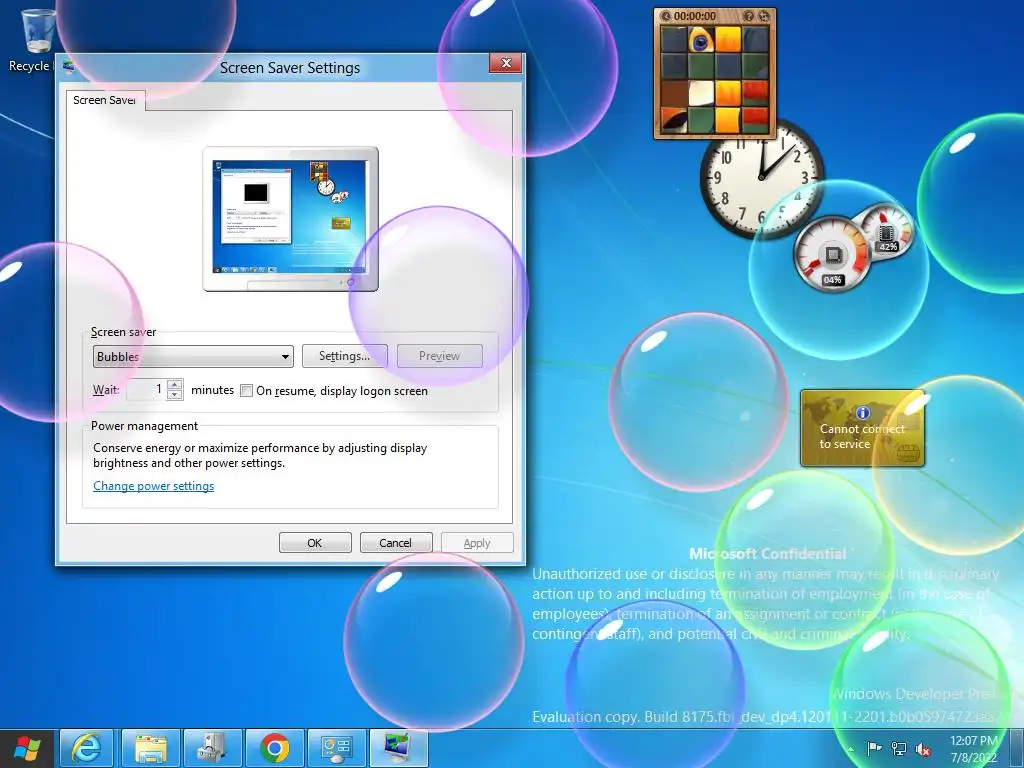Select the Screen Saver tab

[x=104, y=100]
